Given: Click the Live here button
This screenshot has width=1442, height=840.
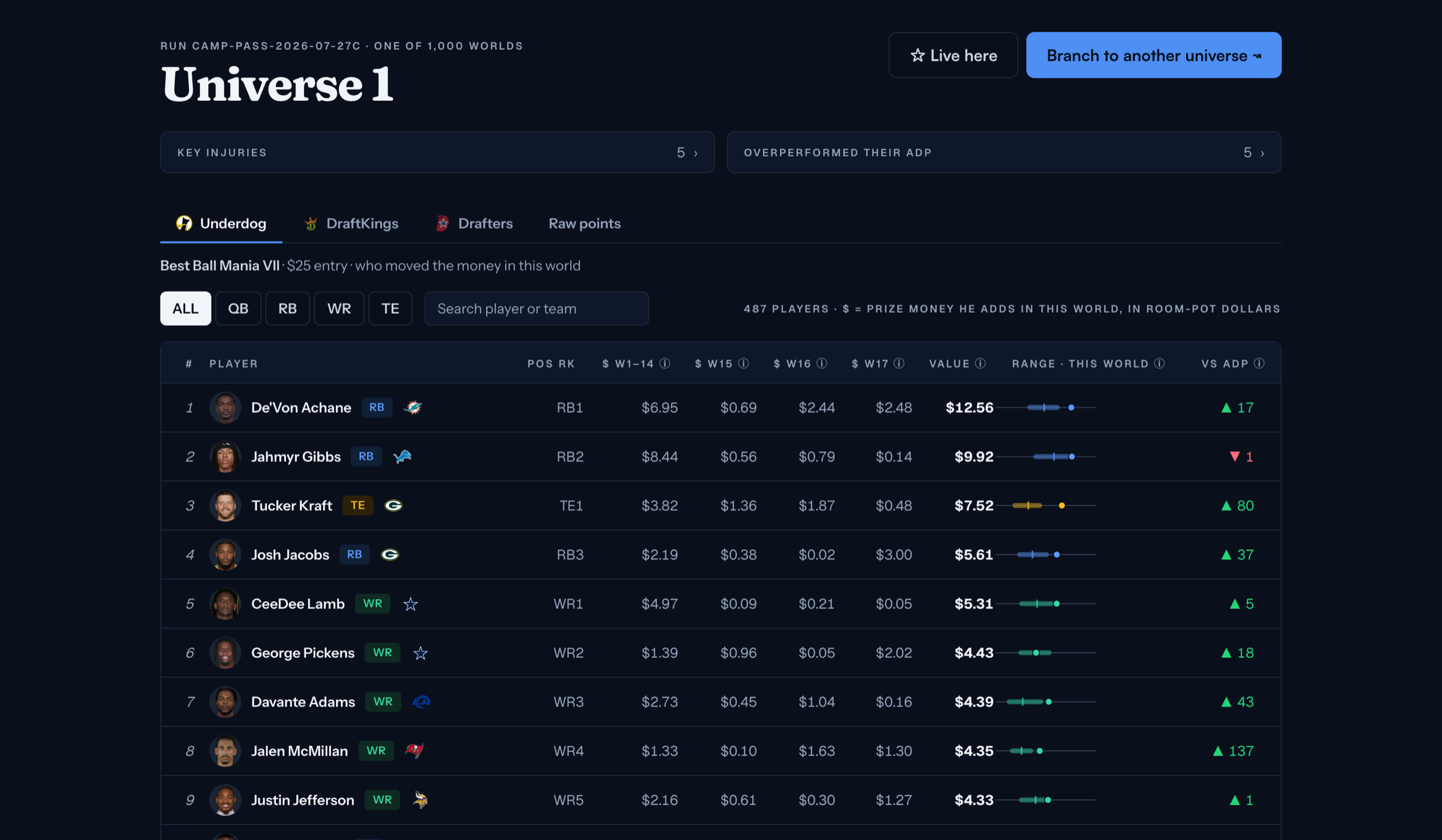Looking at the screenshot, I should 954,55.
